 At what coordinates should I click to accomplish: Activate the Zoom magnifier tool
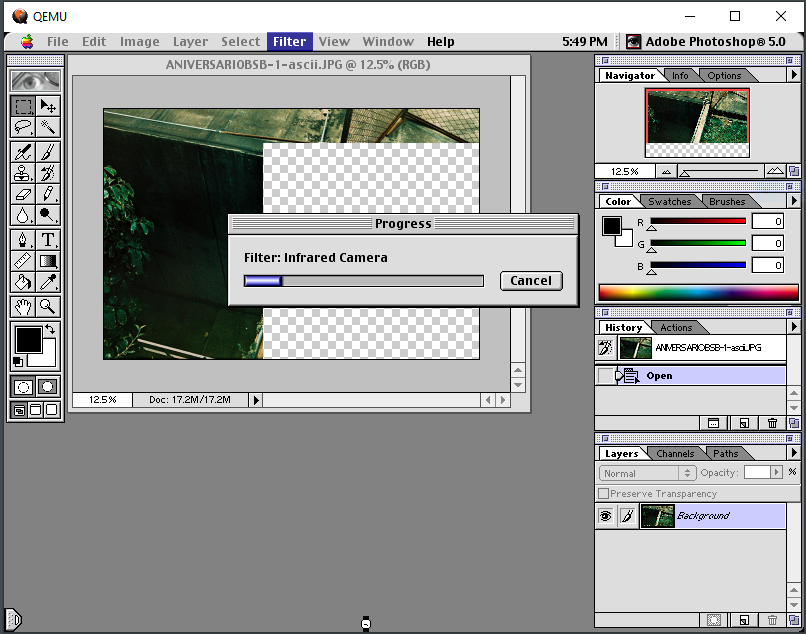tap(48, 307)
